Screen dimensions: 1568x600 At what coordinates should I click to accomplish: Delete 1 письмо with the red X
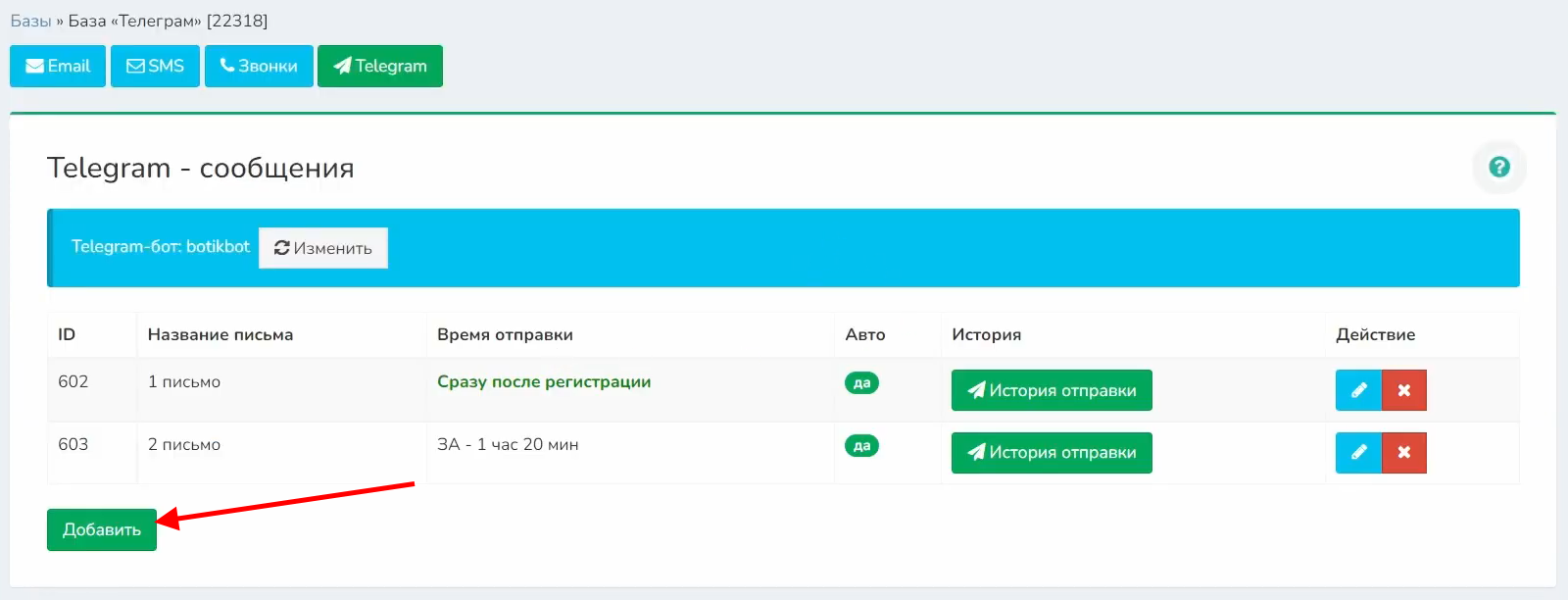tap(1404, 390)
